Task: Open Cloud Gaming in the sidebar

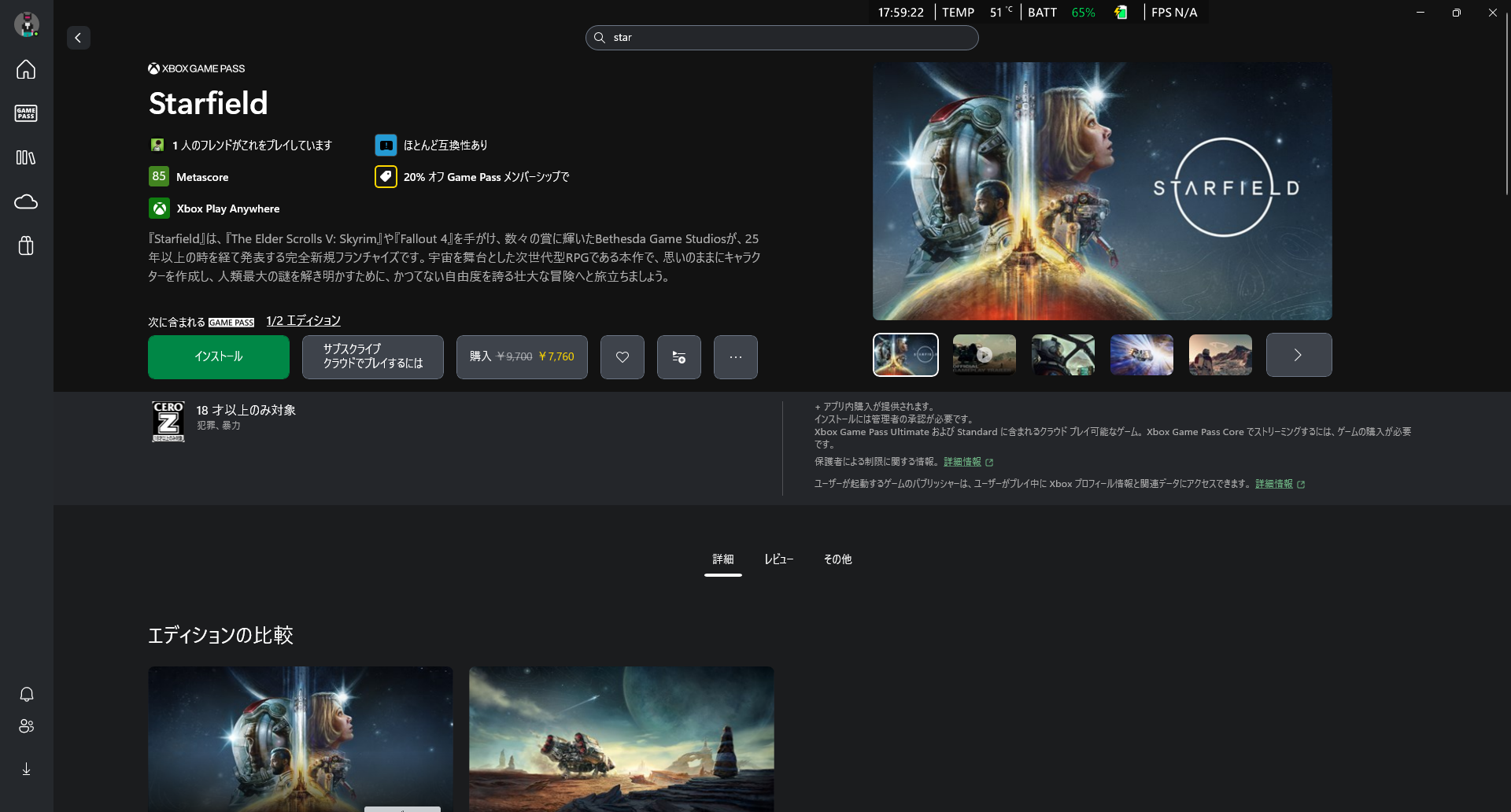Action: tap(26, 202)
